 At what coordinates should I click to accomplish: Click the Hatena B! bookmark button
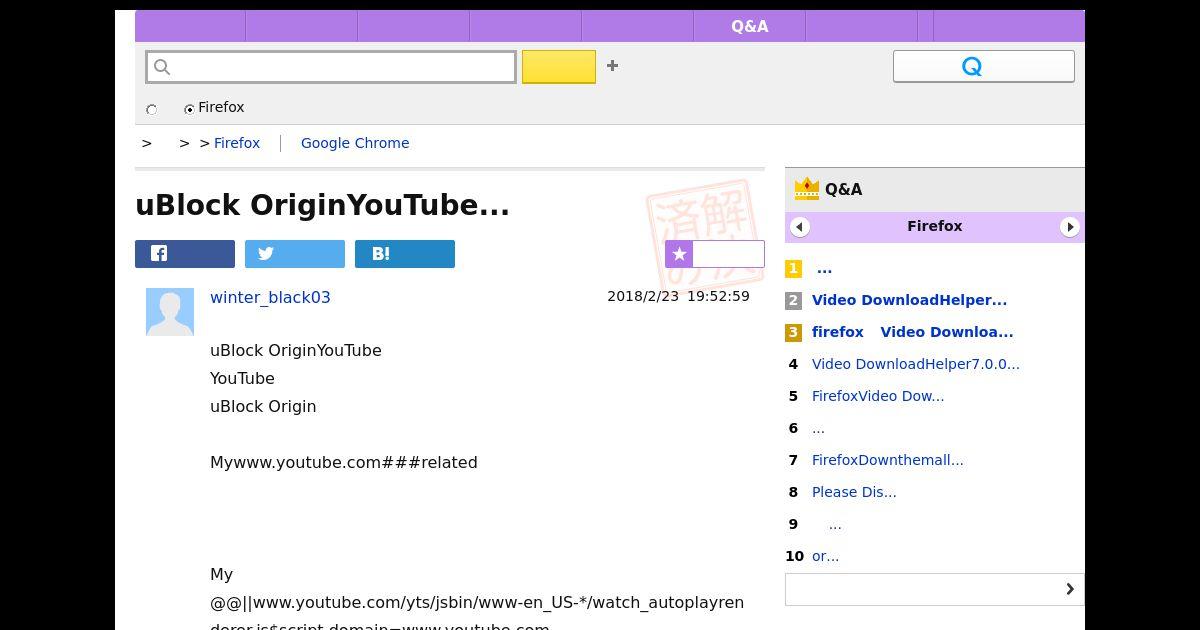click(405, 254)
